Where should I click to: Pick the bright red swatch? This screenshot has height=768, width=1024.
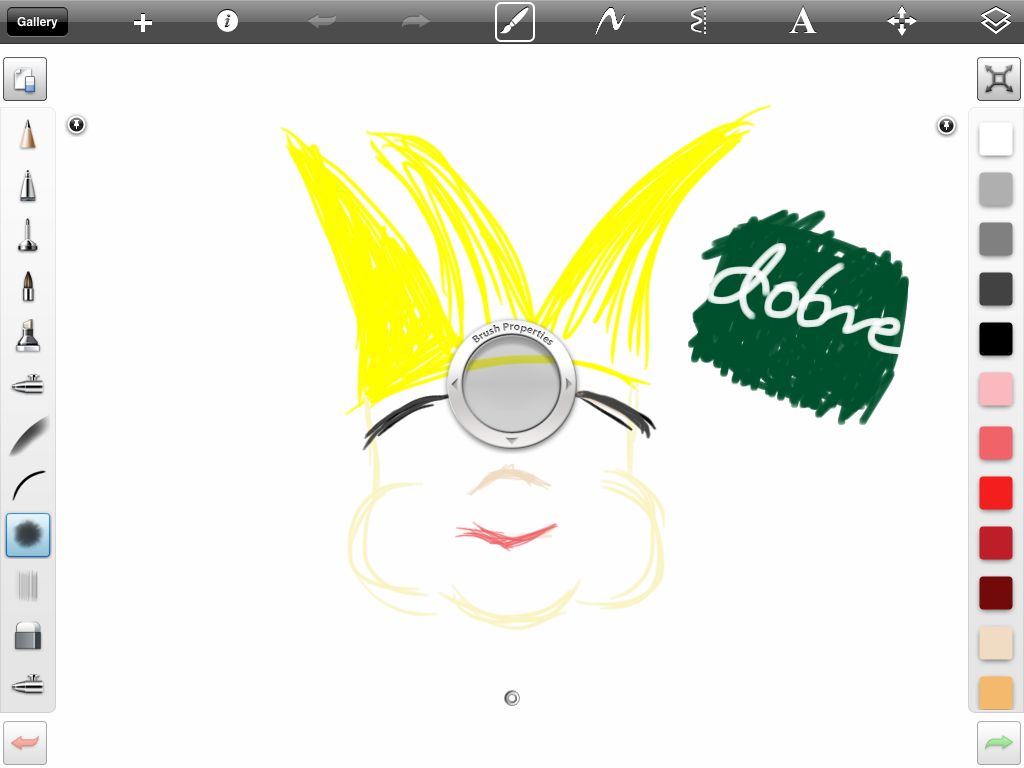click(996, 493)
